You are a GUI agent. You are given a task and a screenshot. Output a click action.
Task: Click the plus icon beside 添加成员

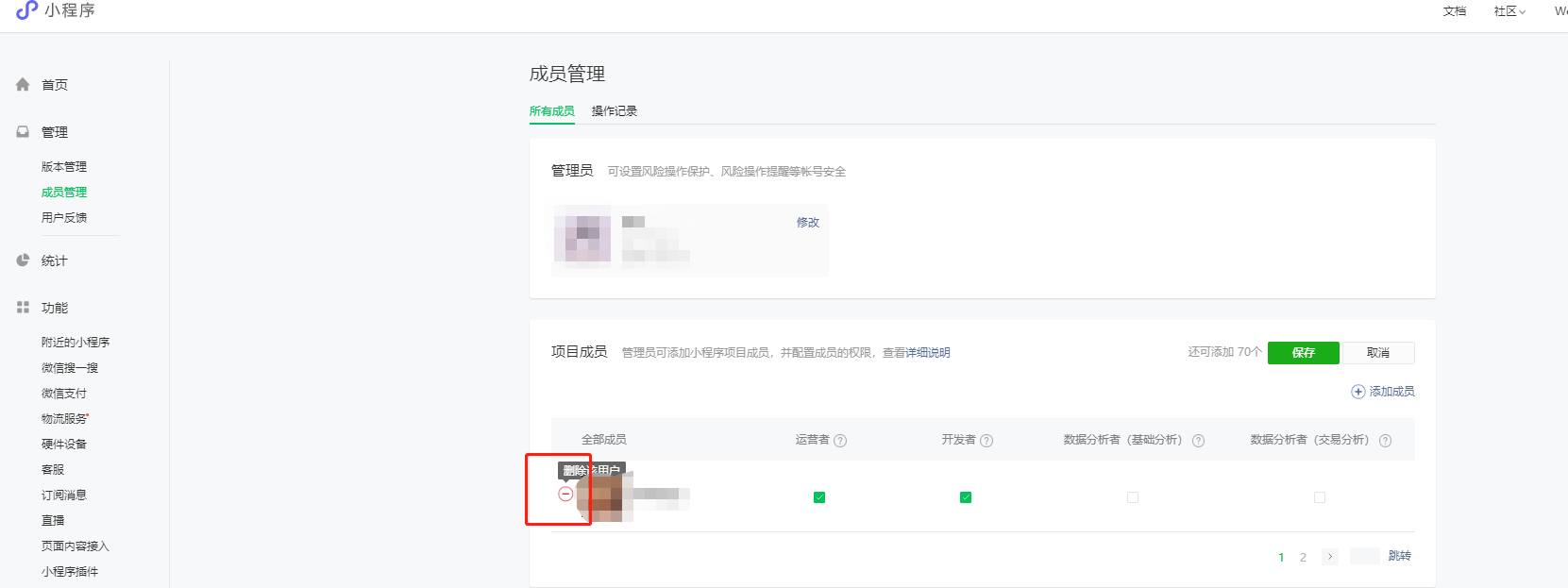click(x=1357, y=392)
